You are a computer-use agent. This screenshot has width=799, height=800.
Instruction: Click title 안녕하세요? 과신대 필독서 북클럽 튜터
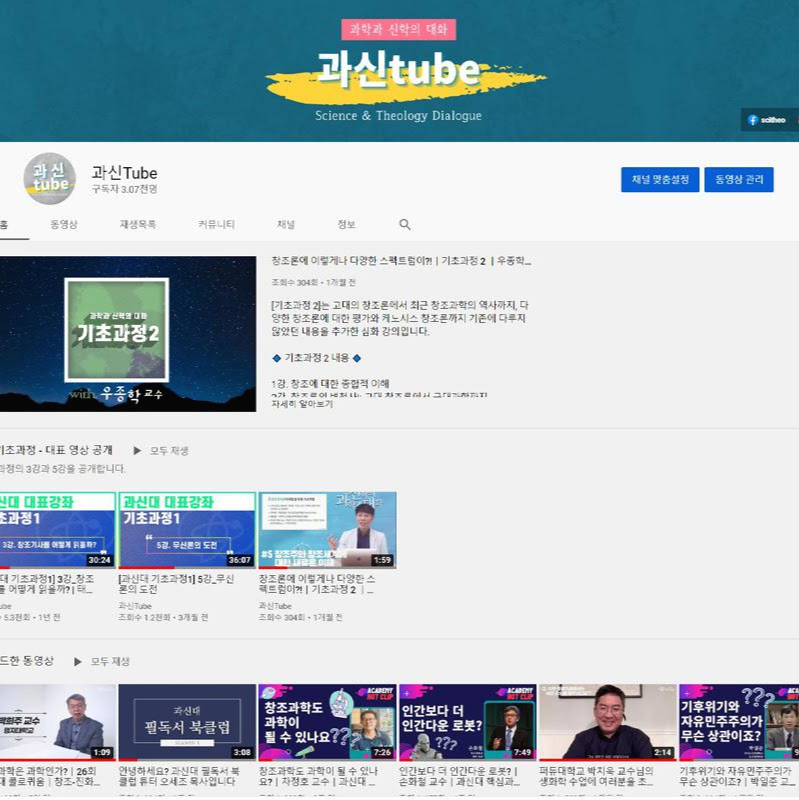click(x=179, y=776)
